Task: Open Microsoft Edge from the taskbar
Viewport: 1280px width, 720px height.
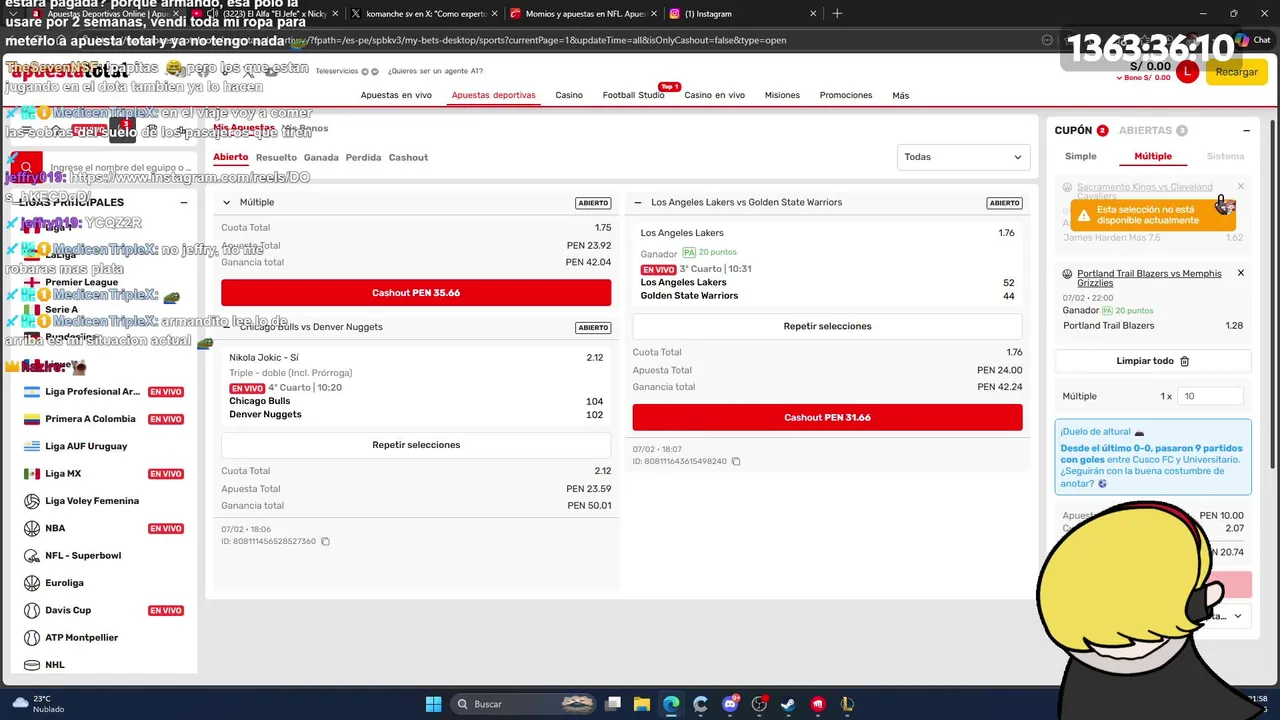Action: [671, 704]
